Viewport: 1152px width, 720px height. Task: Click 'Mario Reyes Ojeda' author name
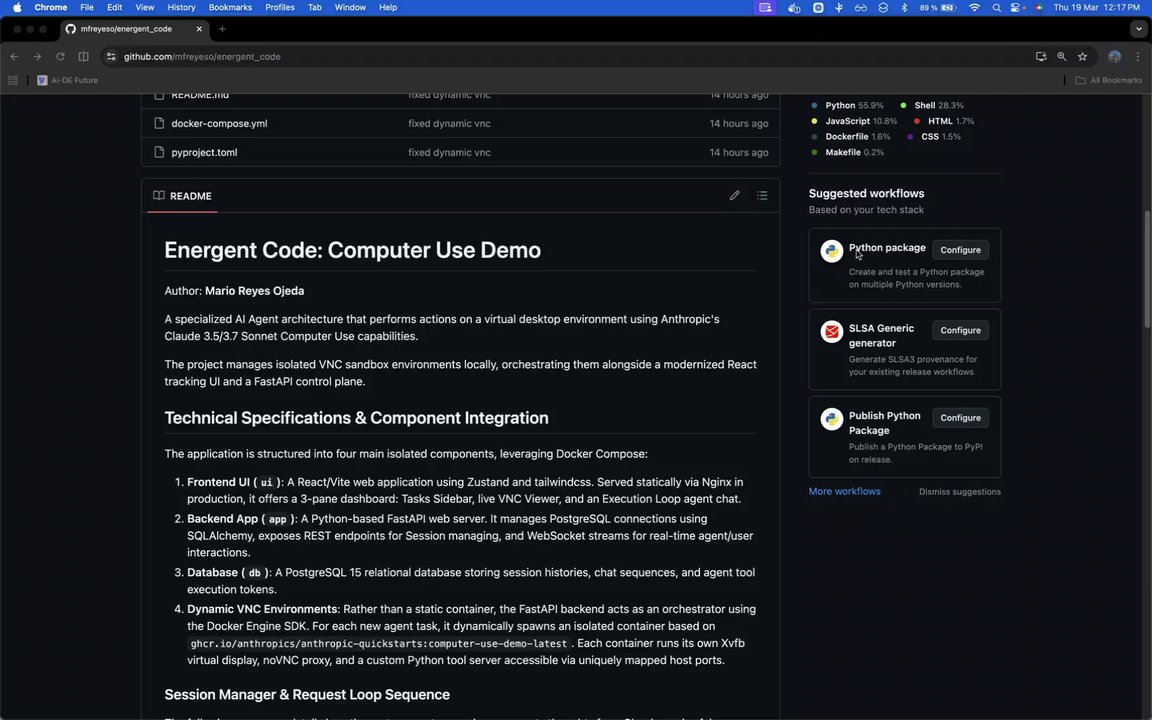pyautogui.click(x=254, y=291)
